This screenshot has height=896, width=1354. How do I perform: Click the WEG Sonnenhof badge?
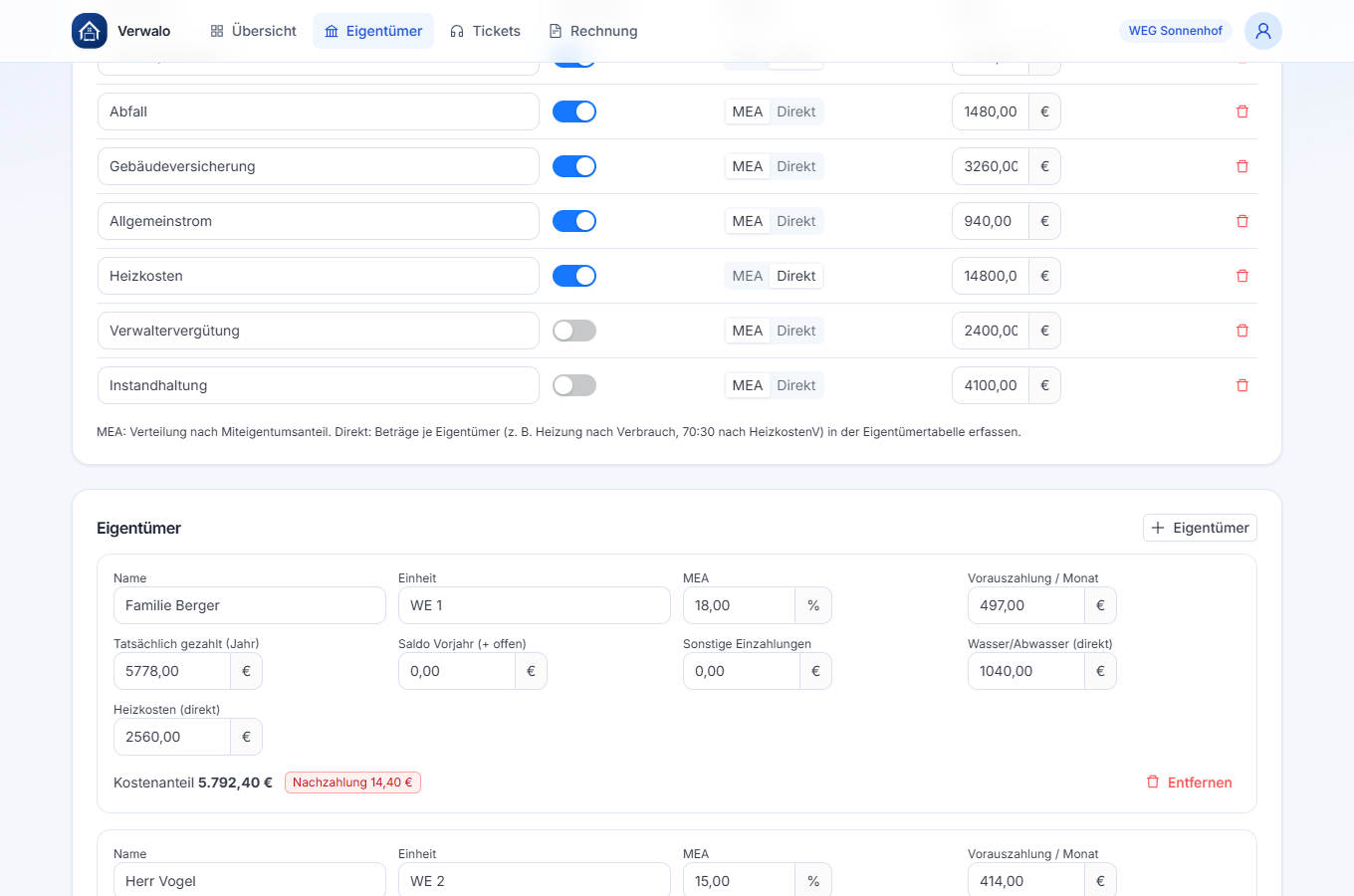(x=1176, y=31)
